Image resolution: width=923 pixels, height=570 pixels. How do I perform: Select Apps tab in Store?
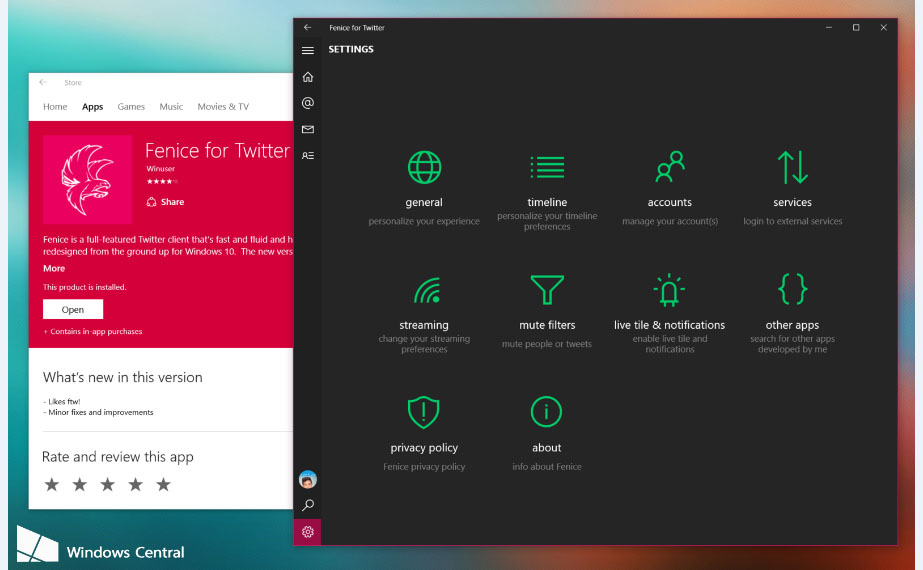92,107
